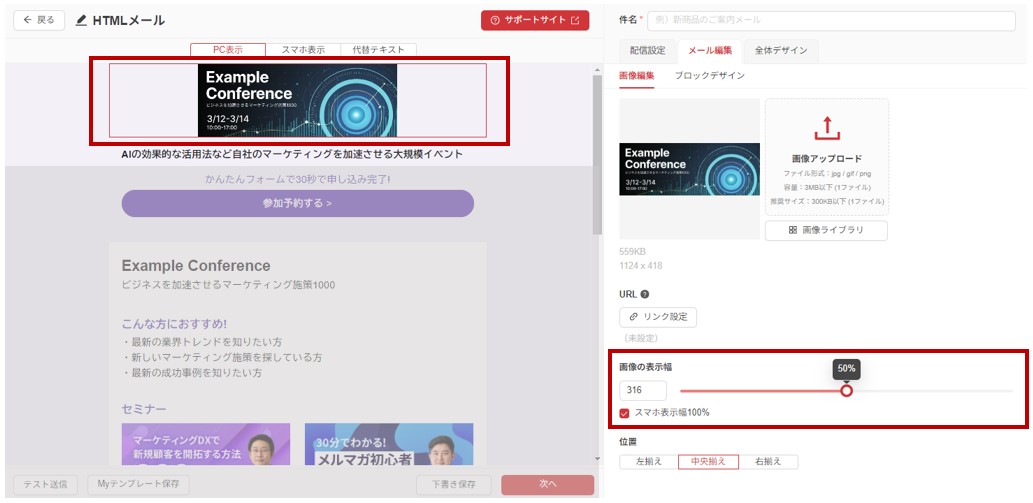1033x503 pixels.
Task: Toggle スマホ表示幅100% checkbox
Action: [x=625, y=413]
